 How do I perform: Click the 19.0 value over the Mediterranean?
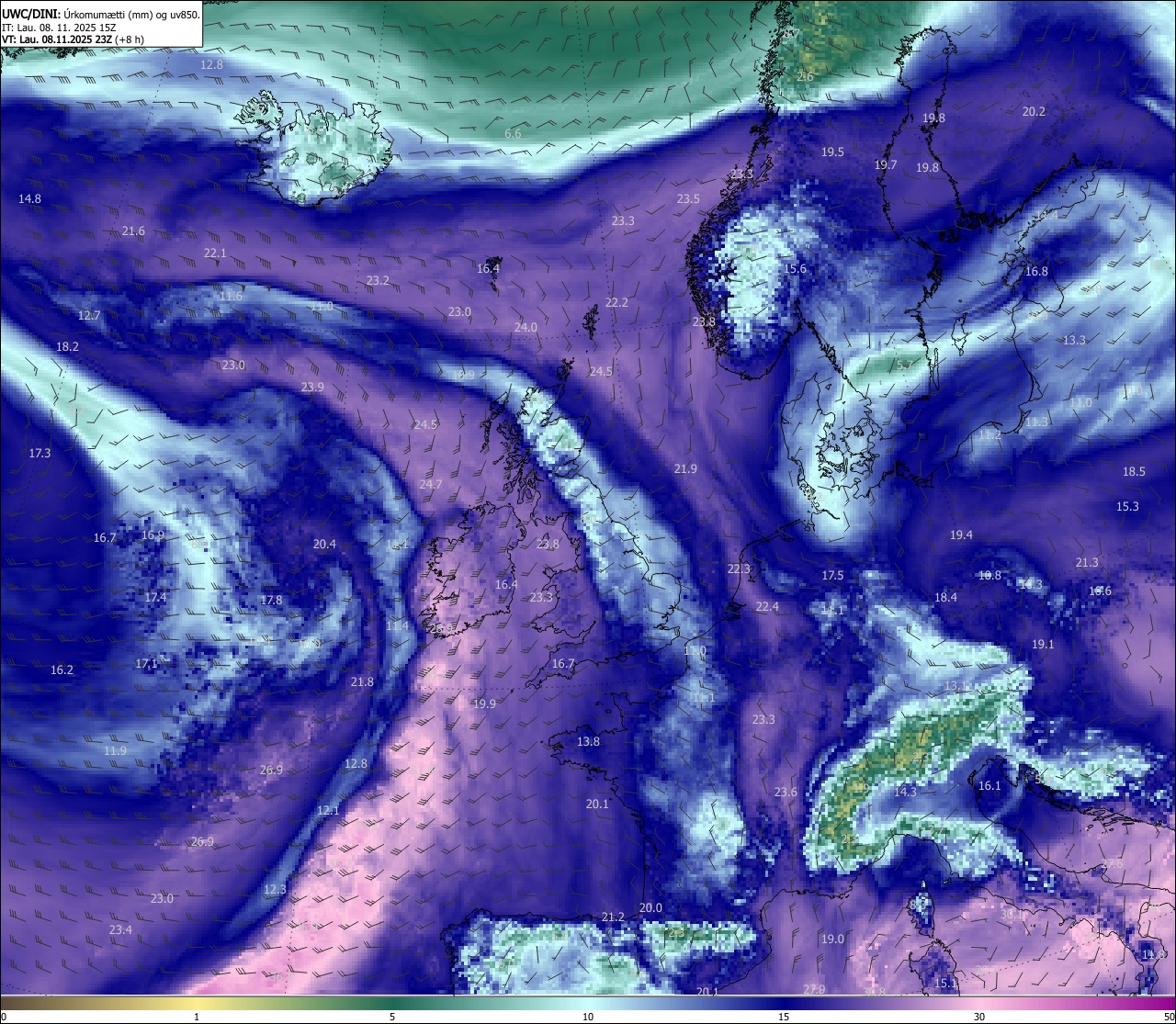click(x=832, y=939)
